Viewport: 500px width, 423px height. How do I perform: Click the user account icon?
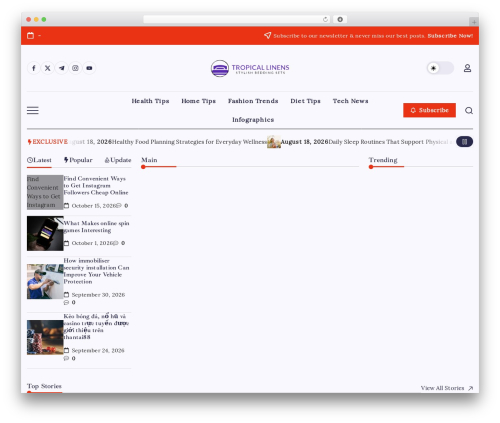click(x=467, y=68)
